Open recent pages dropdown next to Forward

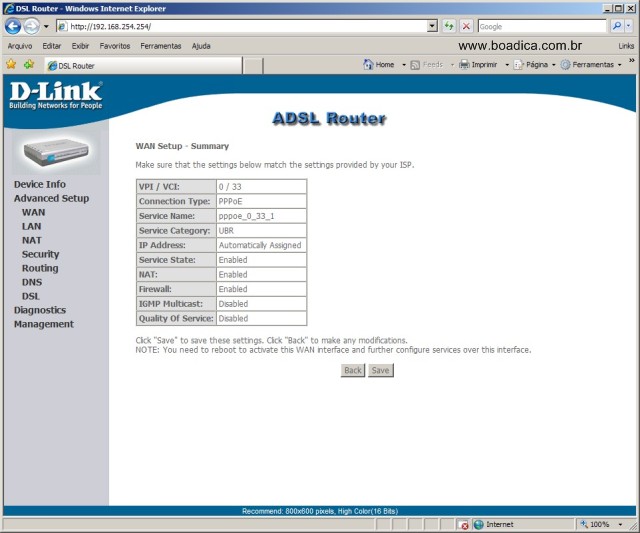(x=46, y=27)
